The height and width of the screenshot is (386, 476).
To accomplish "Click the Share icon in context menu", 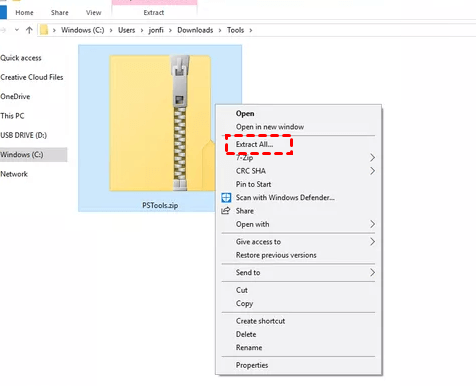I will (226, 211).
